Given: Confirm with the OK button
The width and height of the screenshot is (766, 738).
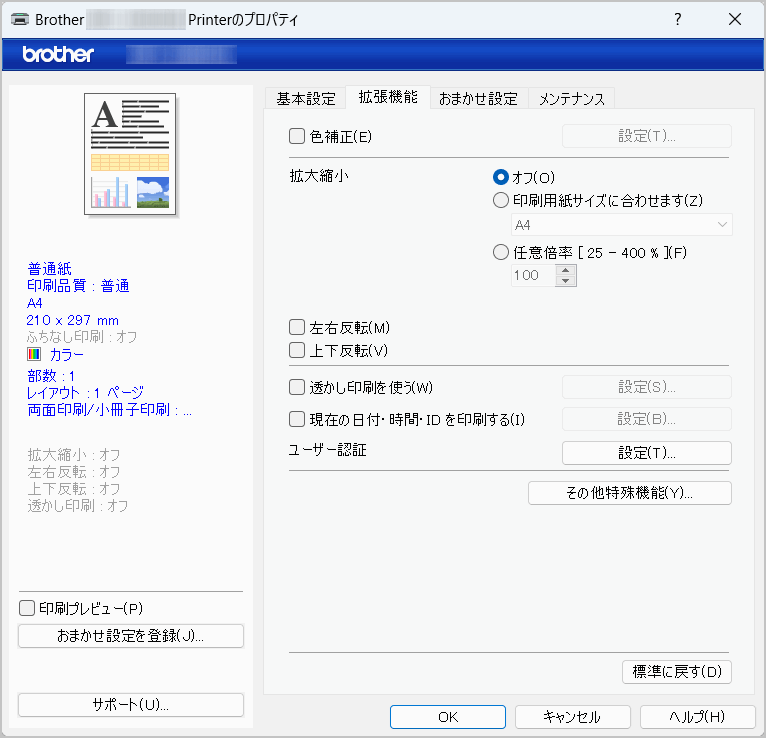Looking at the screenshot, I should (x=447, y=717).
